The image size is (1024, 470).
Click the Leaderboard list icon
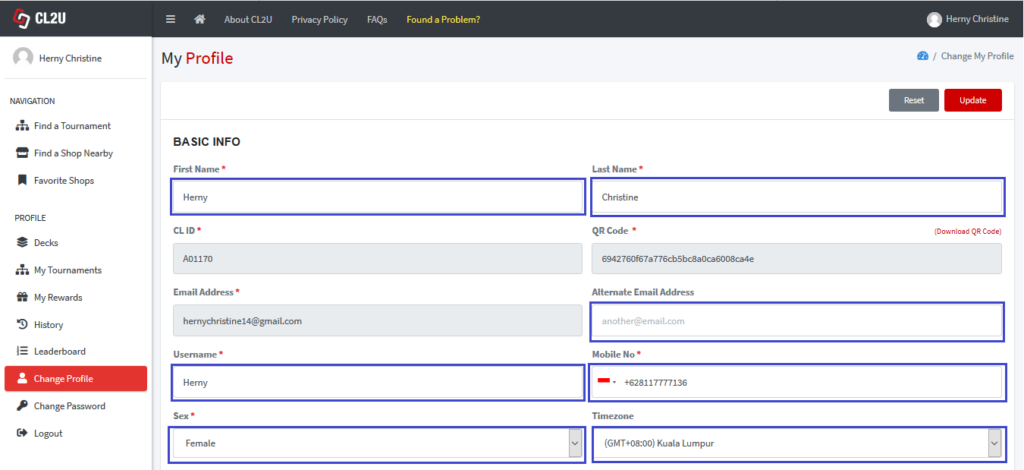click(x=22, y=351)
